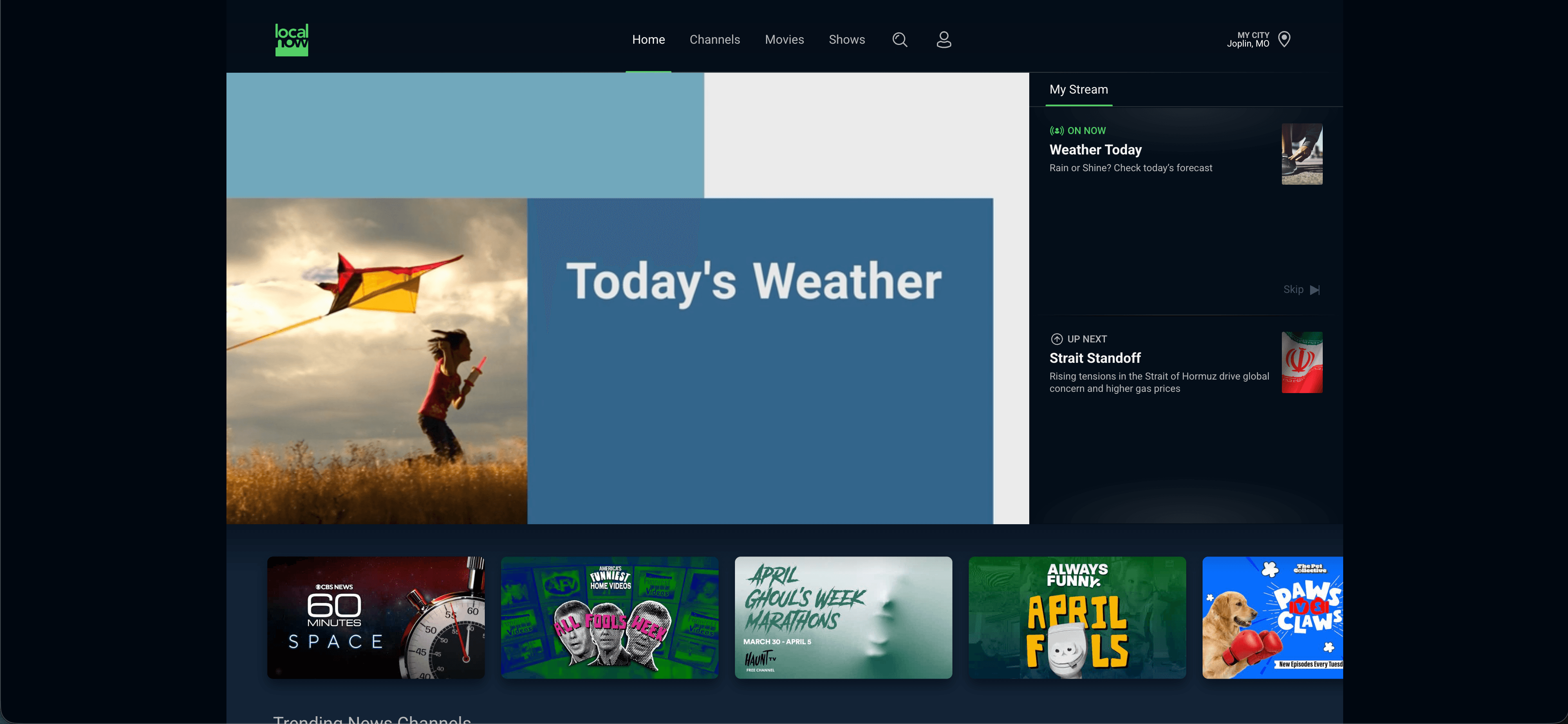The image size is (1568, 724).
Task: Click 'Rain or Shine? Check today's forecast' text
Action: (x=1130, y=168)
